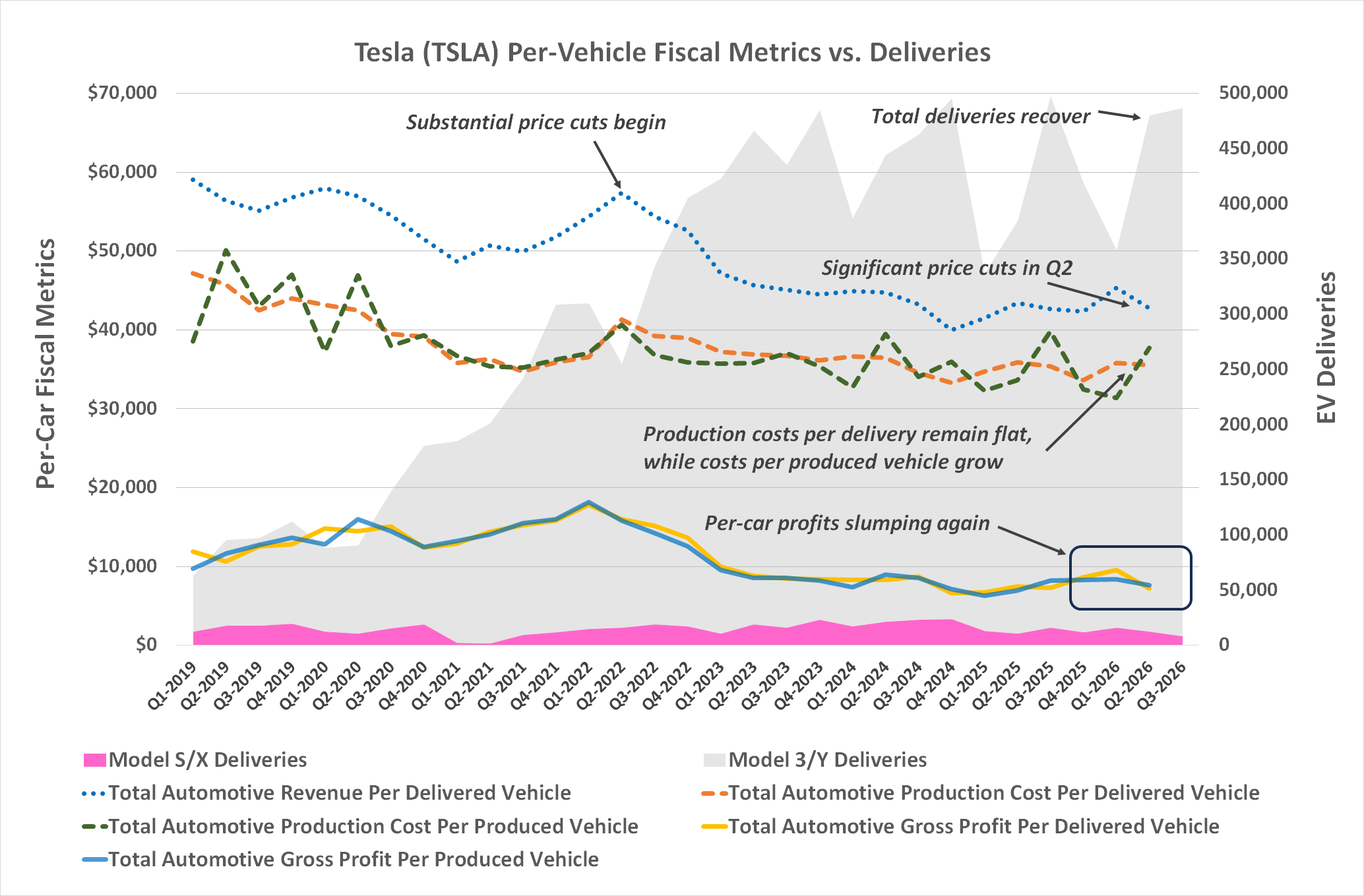Screen dimensions: 1364x896
Task: Click the Q3-2026 x-axis label
Action: coord(1161,686)
